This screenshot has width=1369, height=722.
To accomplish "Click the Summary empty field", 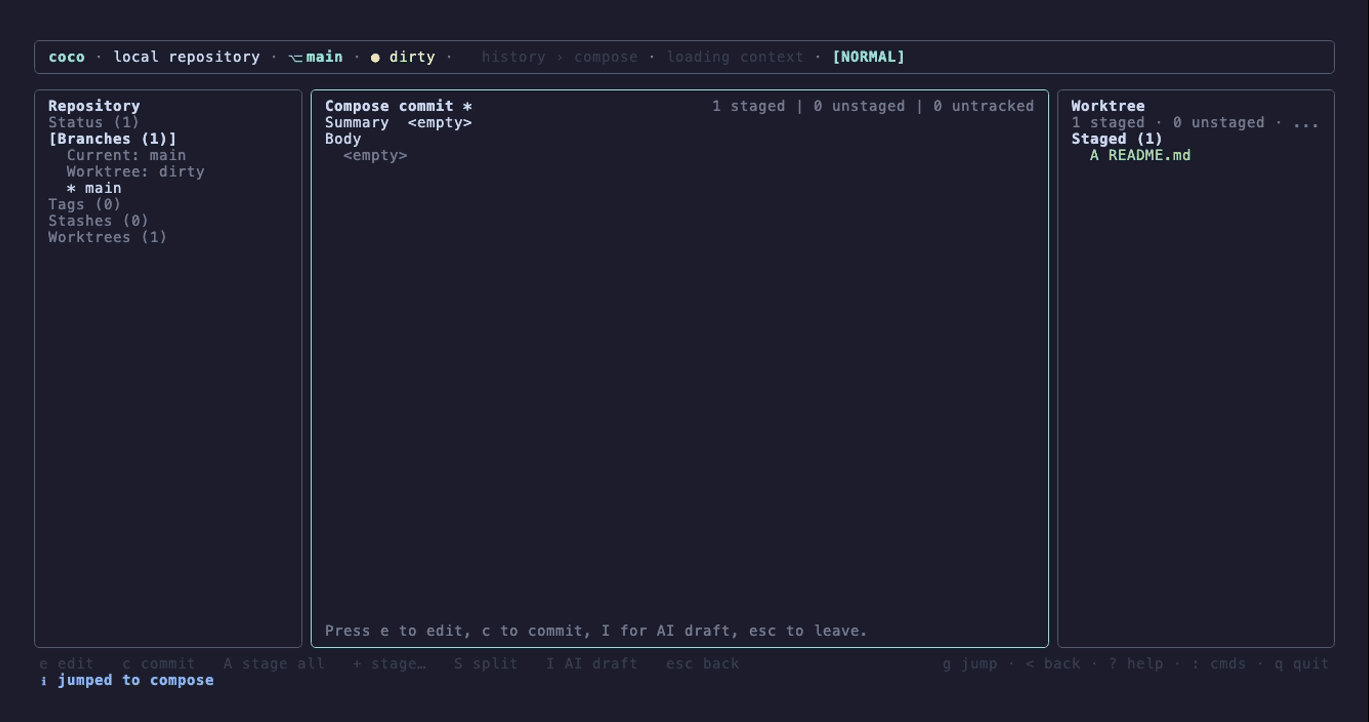I will tap(440, 122).
